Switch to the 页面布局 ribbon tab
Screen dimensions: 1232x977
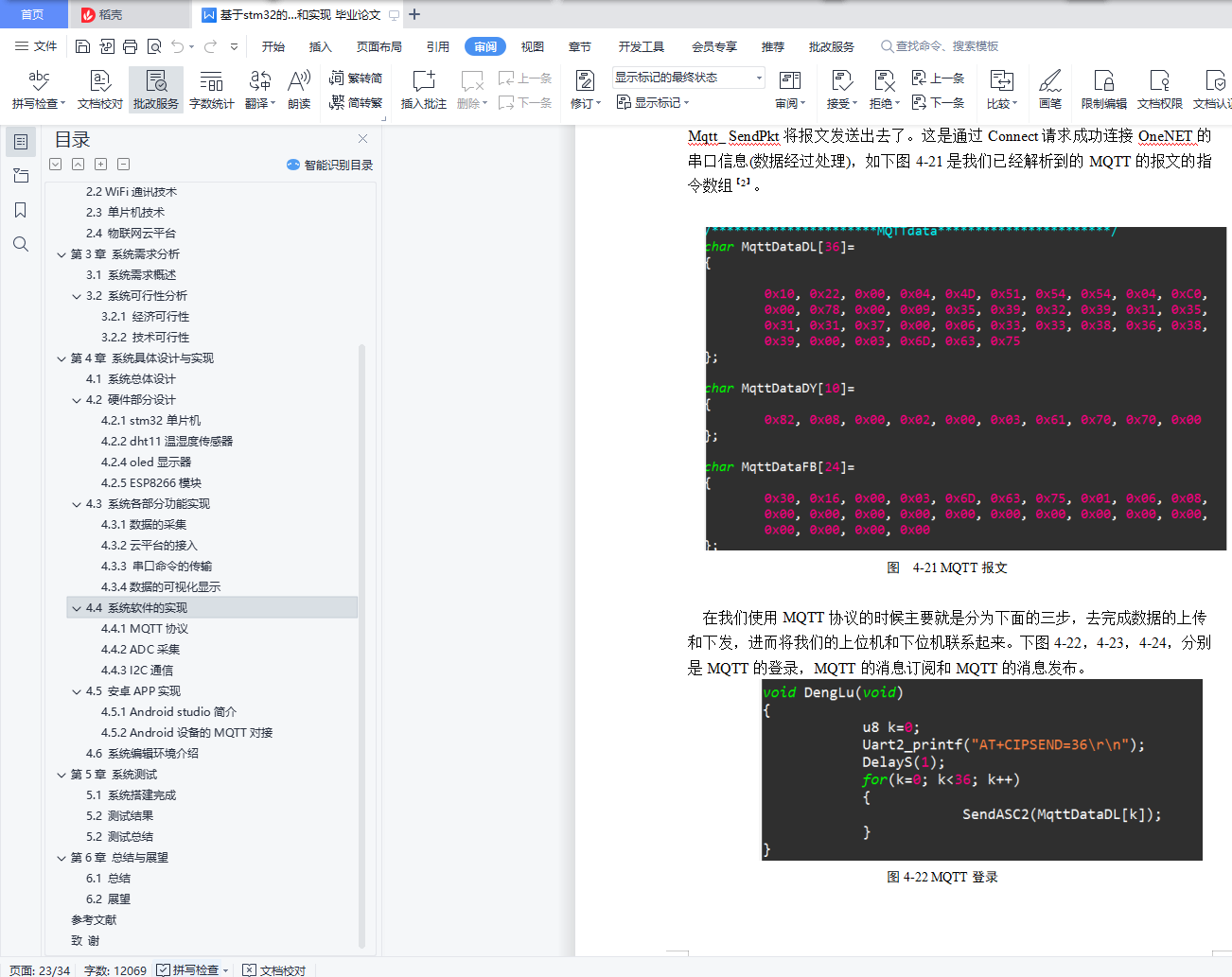coord(379,46)
